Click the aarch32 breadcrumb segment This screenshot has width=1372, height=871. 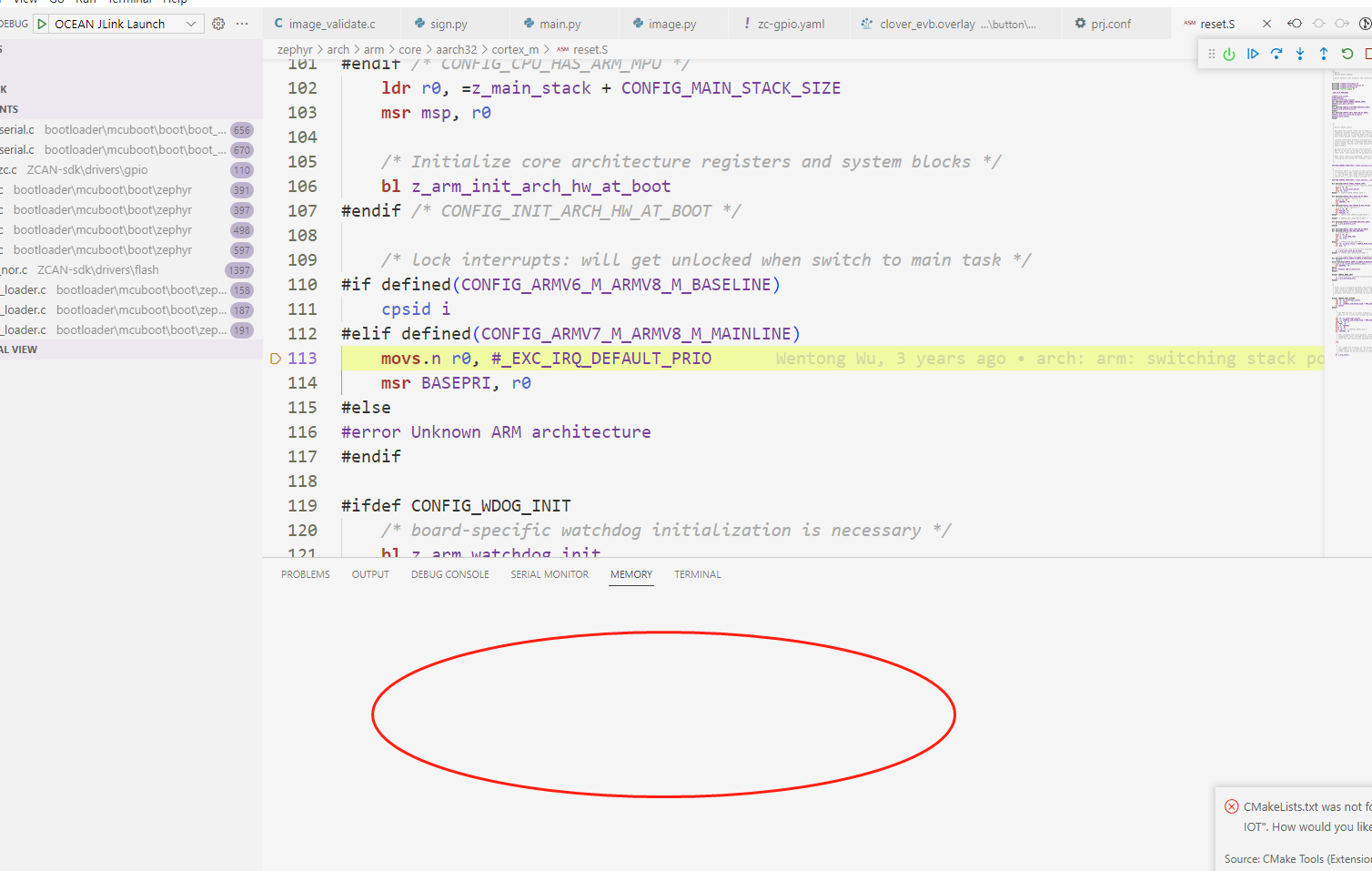coord(456,49)
